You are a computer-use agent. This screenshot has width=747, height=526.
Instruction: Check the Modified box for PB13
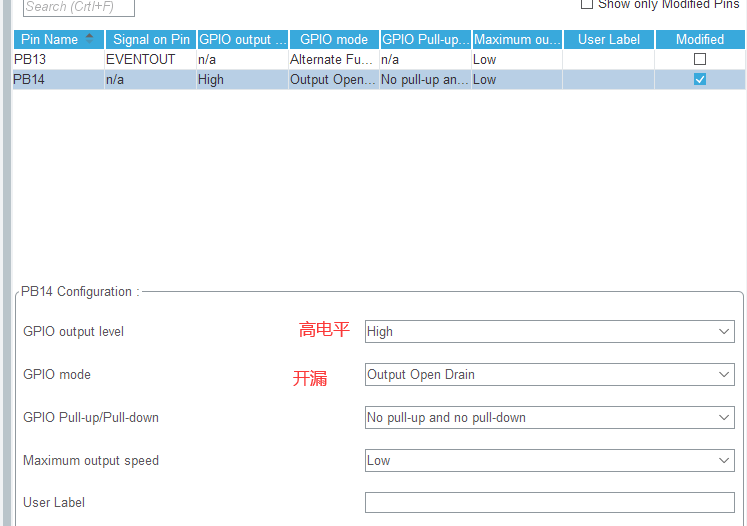coord(700,59)
